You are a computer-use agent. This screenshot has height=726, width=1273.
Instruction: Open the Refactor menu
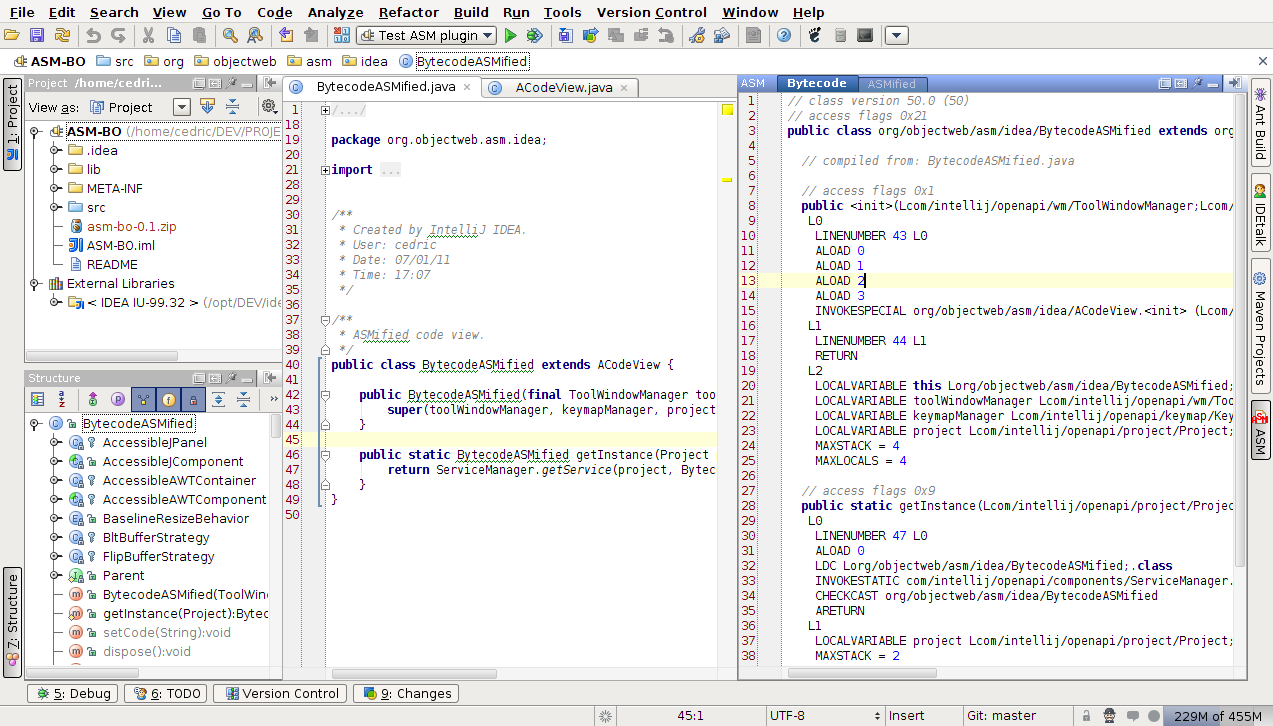pos(408,12)
